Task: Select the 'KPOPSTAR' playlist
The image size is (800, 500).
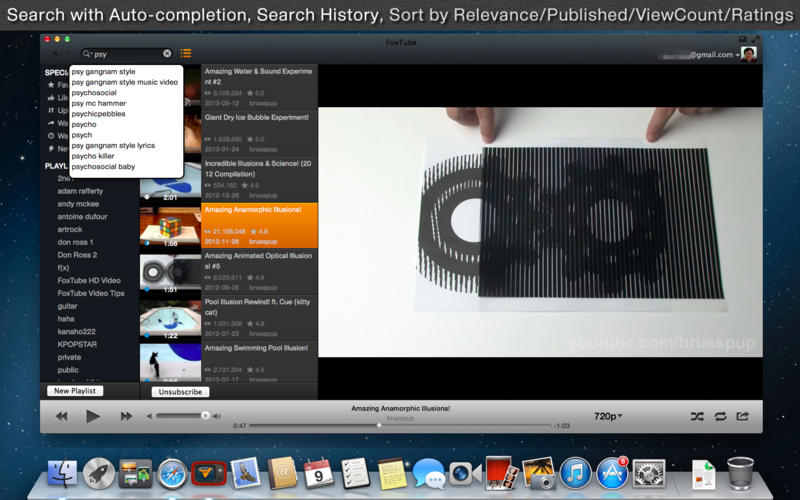Action: pos(77,344)
